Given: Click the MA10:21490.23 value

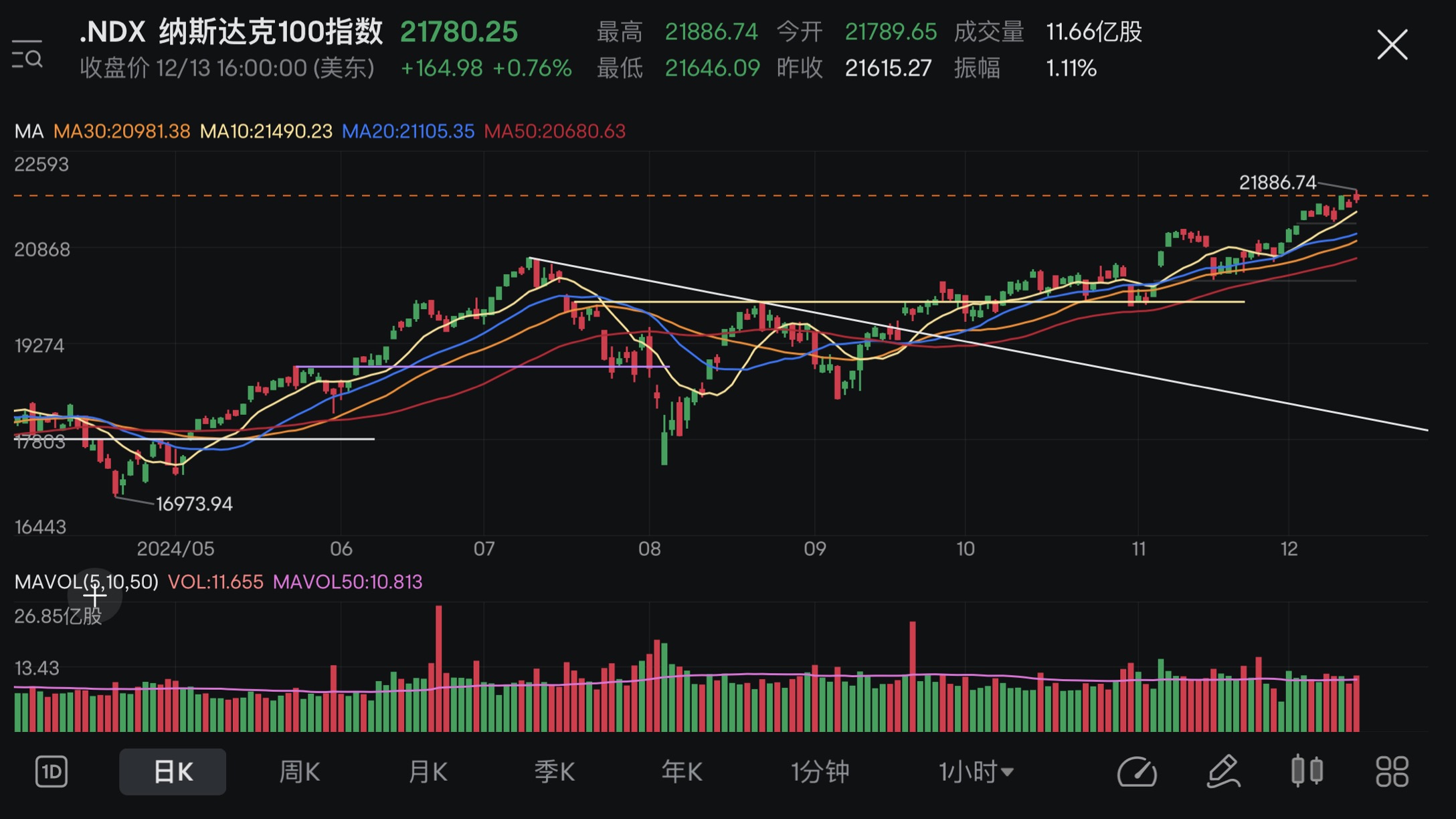Looking at the screenshot, I should pyautogui.click(x=266, y=131).
